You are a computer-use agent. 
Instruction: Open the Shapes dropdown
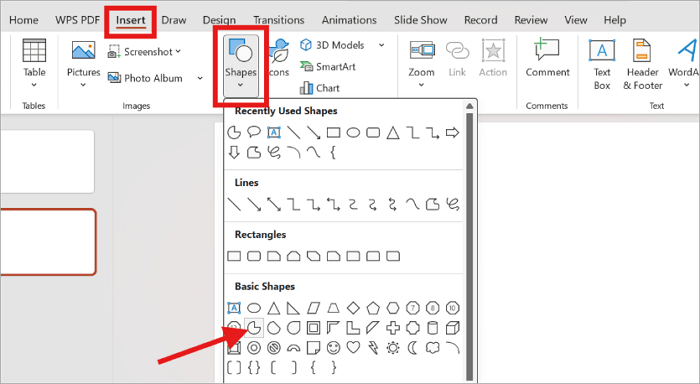point(241,66)
